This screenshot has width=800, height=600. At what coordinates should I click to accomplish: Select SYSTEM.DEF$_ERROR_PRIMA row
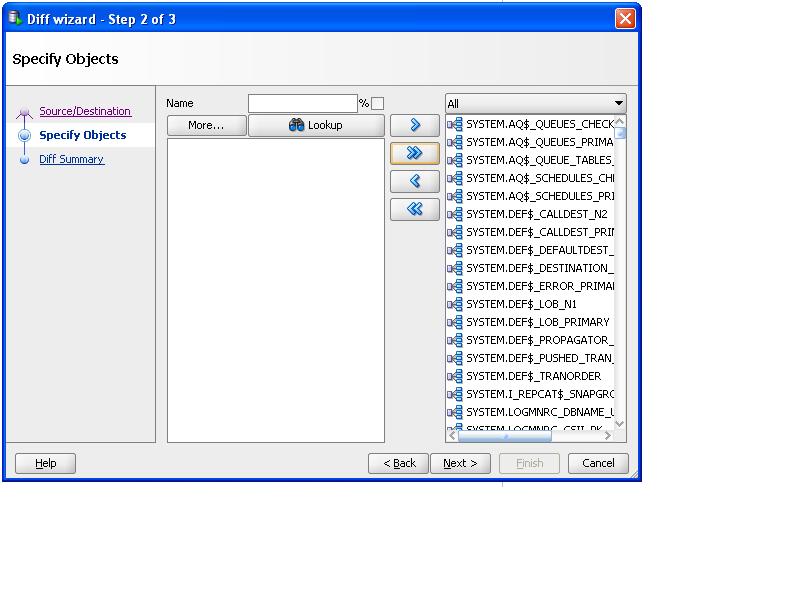pyautogui.click(x=531, y=286)
